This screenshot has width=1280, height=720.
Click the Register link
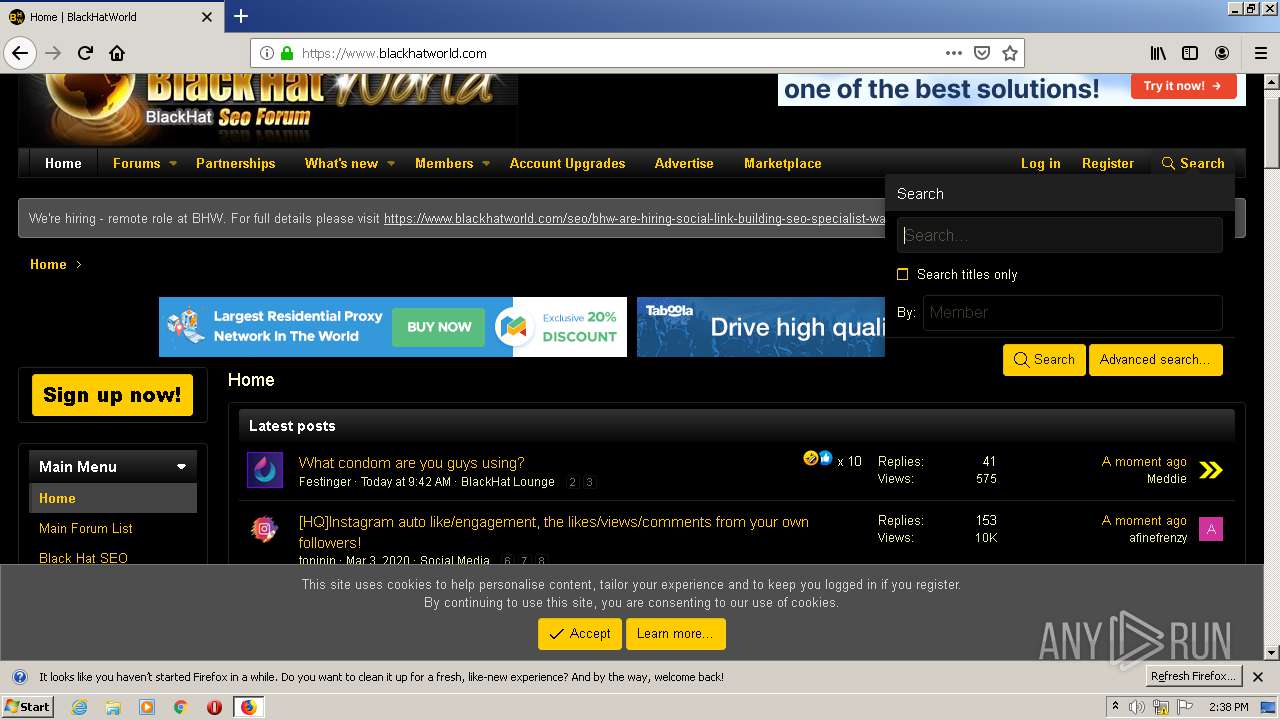click(x=1108, y=163)
